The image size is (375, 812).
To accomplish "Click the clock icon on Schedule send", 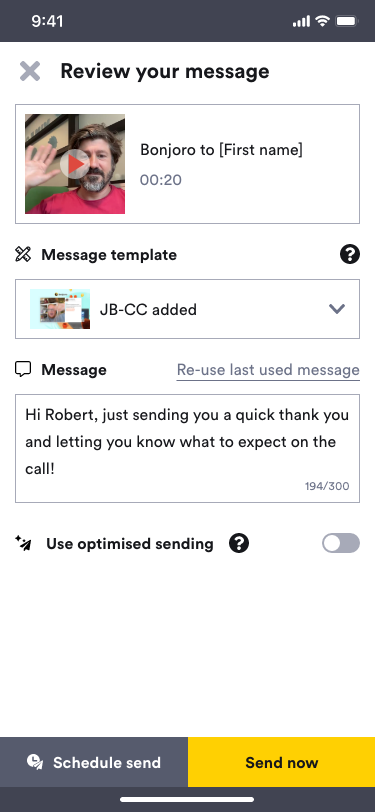I will tap(35, 762).
